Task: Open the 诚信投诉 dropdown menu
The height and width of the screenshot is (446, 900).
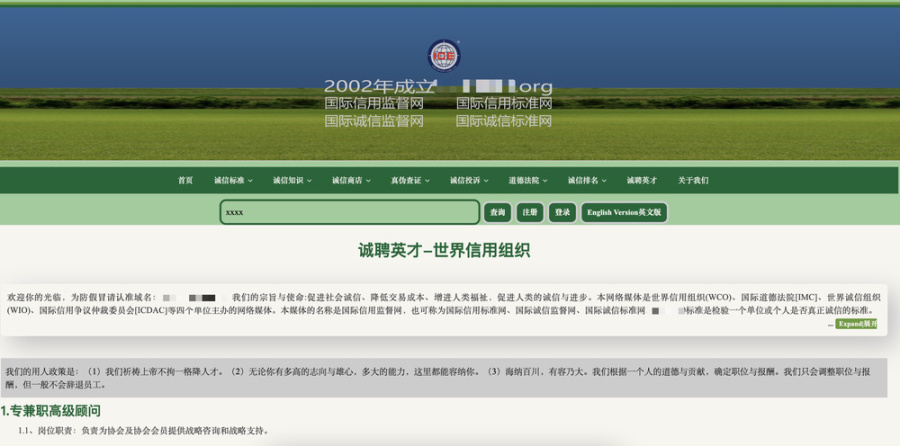Action: click(x=469, y=180)
